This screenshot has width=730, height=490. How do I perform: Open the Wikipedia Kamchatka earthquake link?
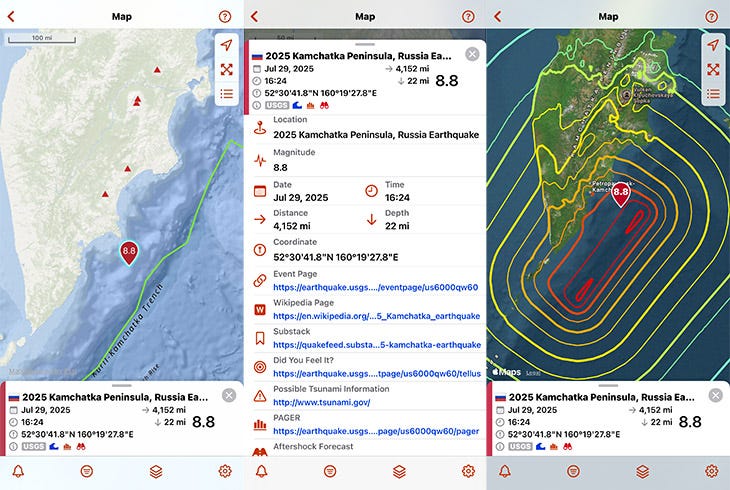click(x=376, y=316)
